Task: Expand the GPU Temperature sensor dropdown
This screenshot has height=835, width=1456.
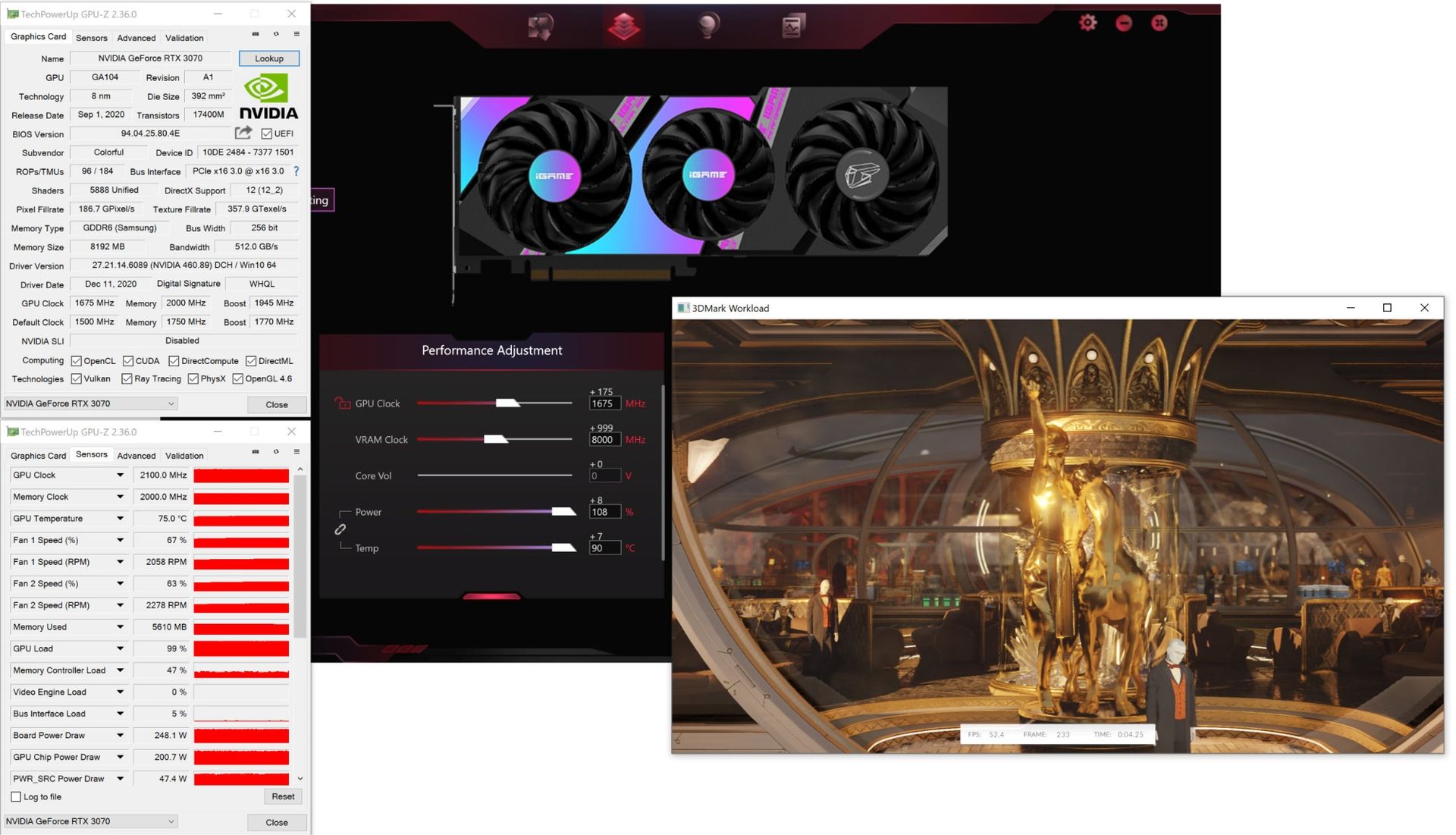Action: tap(120, 518)
